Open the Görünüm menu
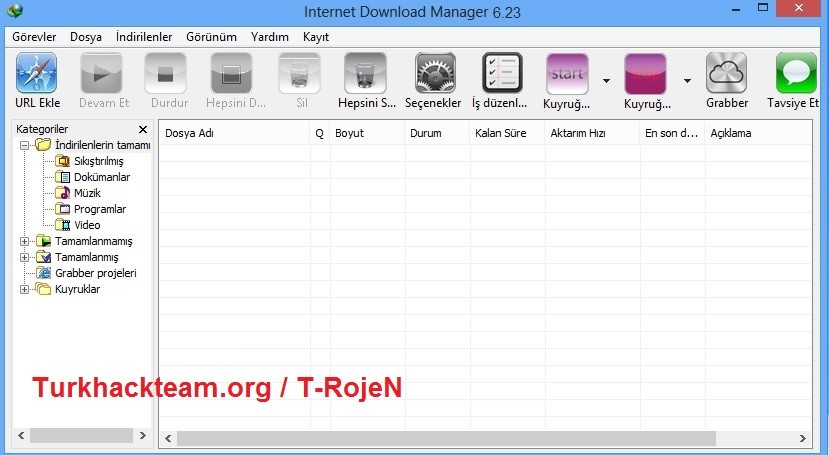This screenshot has height=455, width=829. (211, 37)
